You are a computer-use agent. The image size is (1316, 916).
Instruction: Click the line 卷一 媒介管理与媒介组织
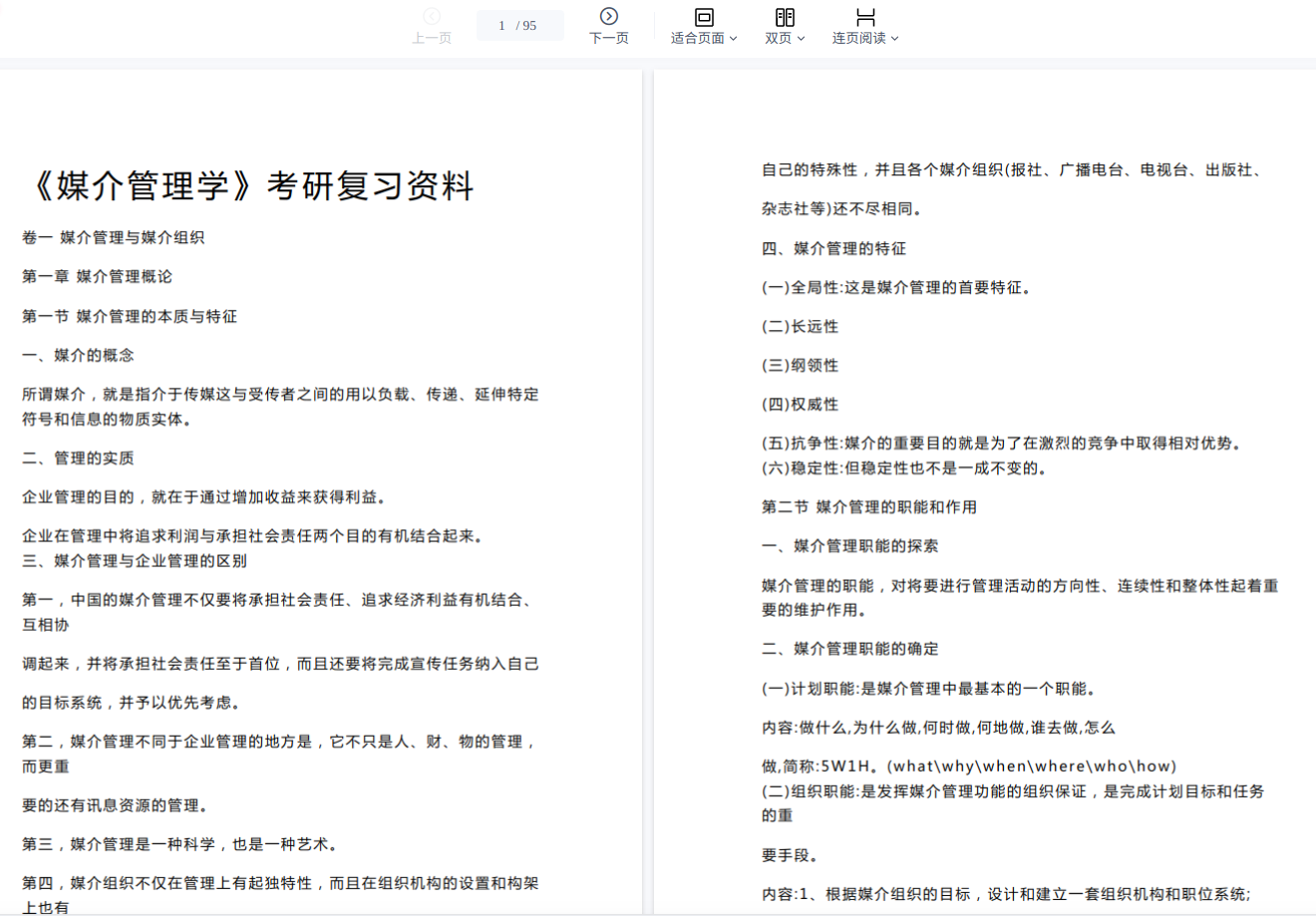[113, 237]
